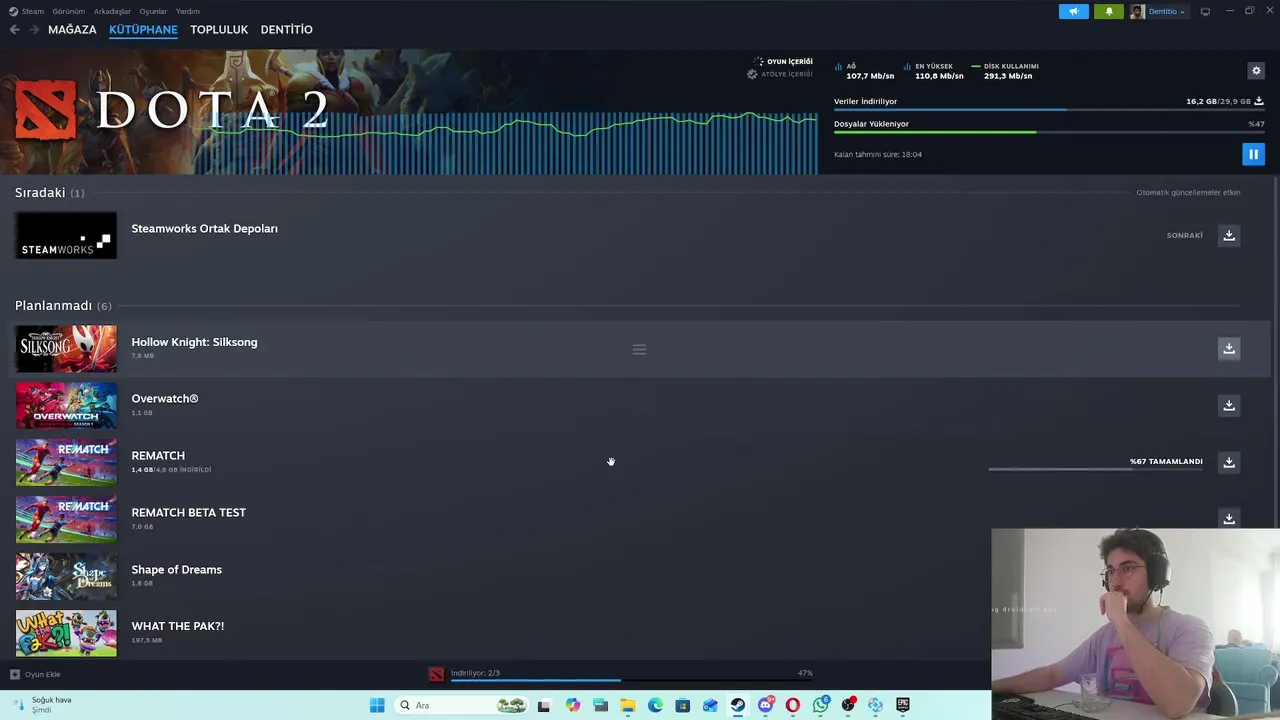
Task: Click the 'Otomatik güncellemeler etkin' text
Action: coord(1188,193)
